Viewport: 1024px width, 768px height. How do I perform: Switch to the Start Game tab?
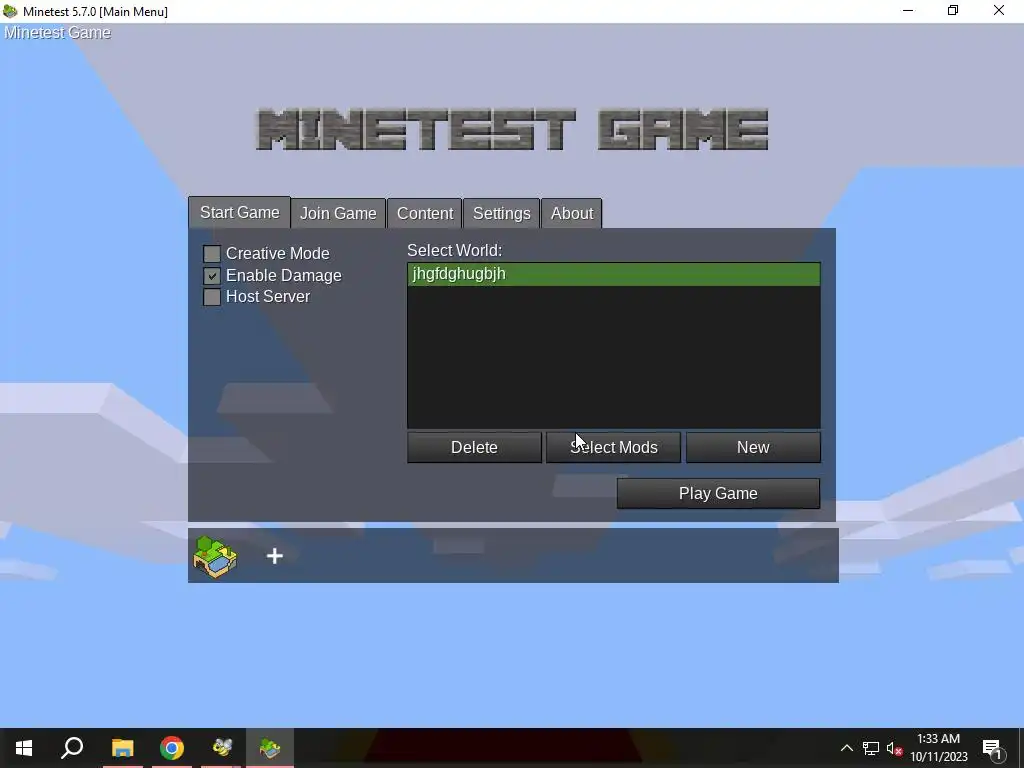click(240, 213)
